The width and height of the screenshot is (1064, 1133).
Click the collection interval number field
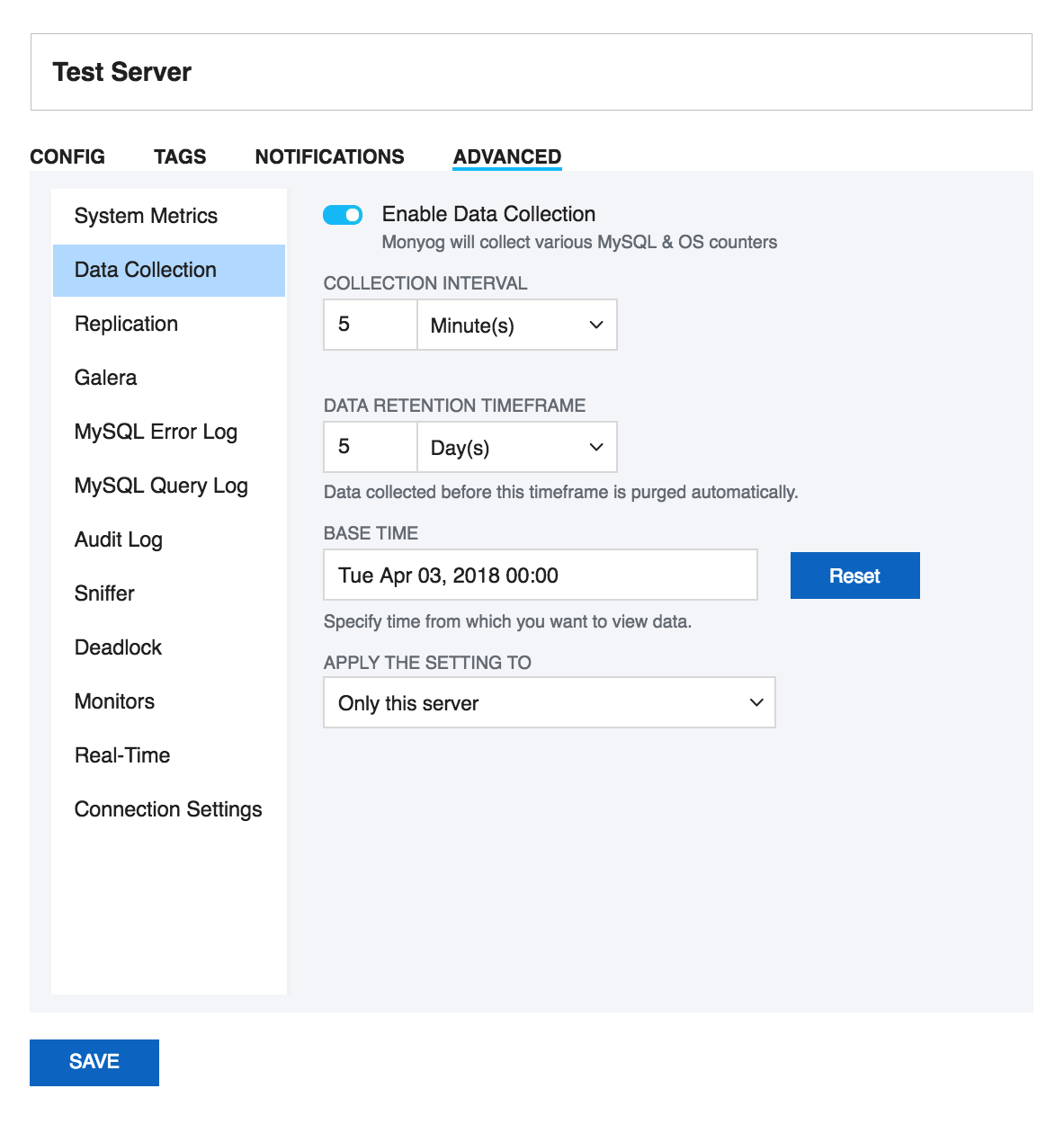[370, 325]
